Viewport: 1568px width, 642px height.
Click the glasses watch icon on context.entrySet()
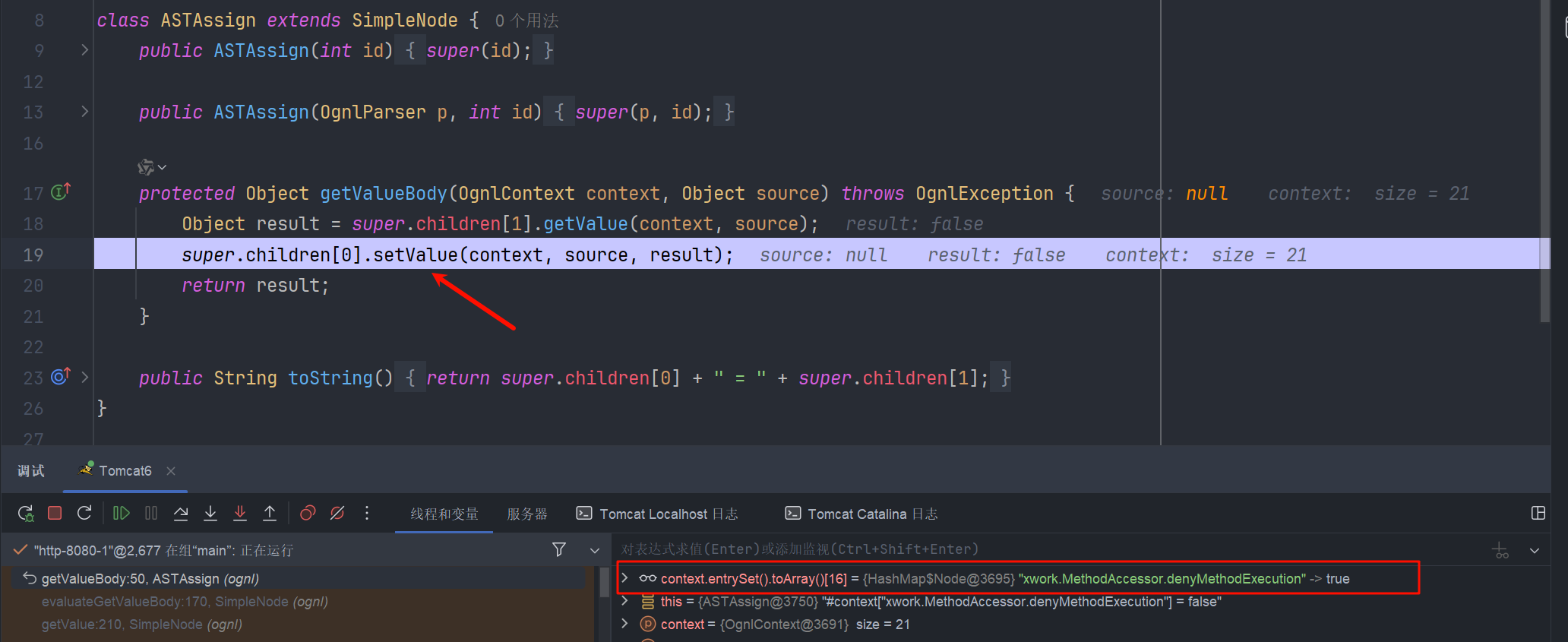[x=647, y=578]
